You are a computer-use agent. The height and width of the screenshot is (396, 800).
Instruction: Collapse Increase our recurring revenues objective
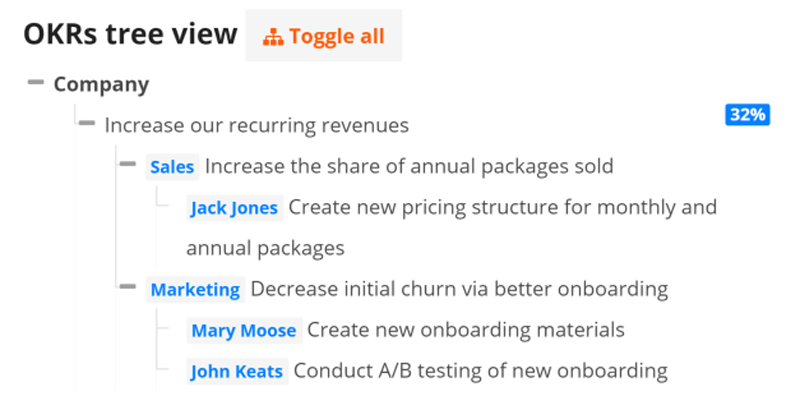(x=87, y=123)
